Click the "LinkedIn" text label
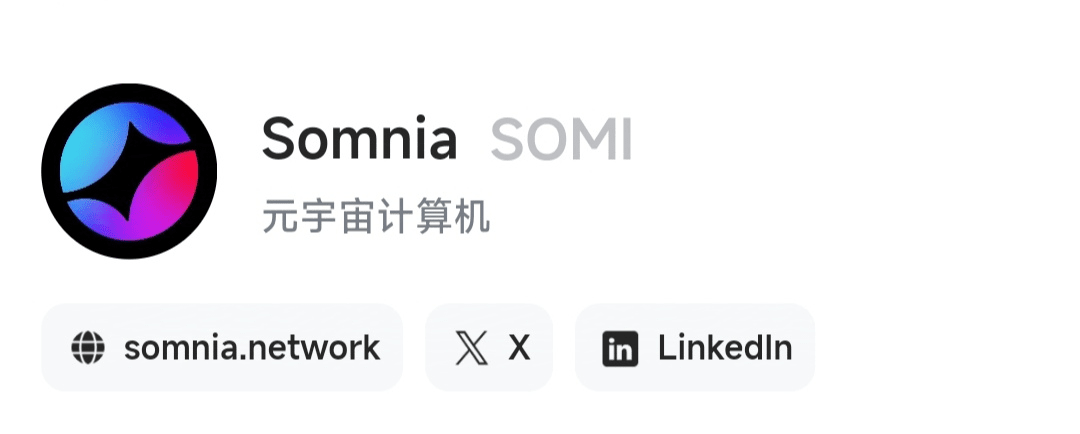1080x434 pixels. [725, 348]
